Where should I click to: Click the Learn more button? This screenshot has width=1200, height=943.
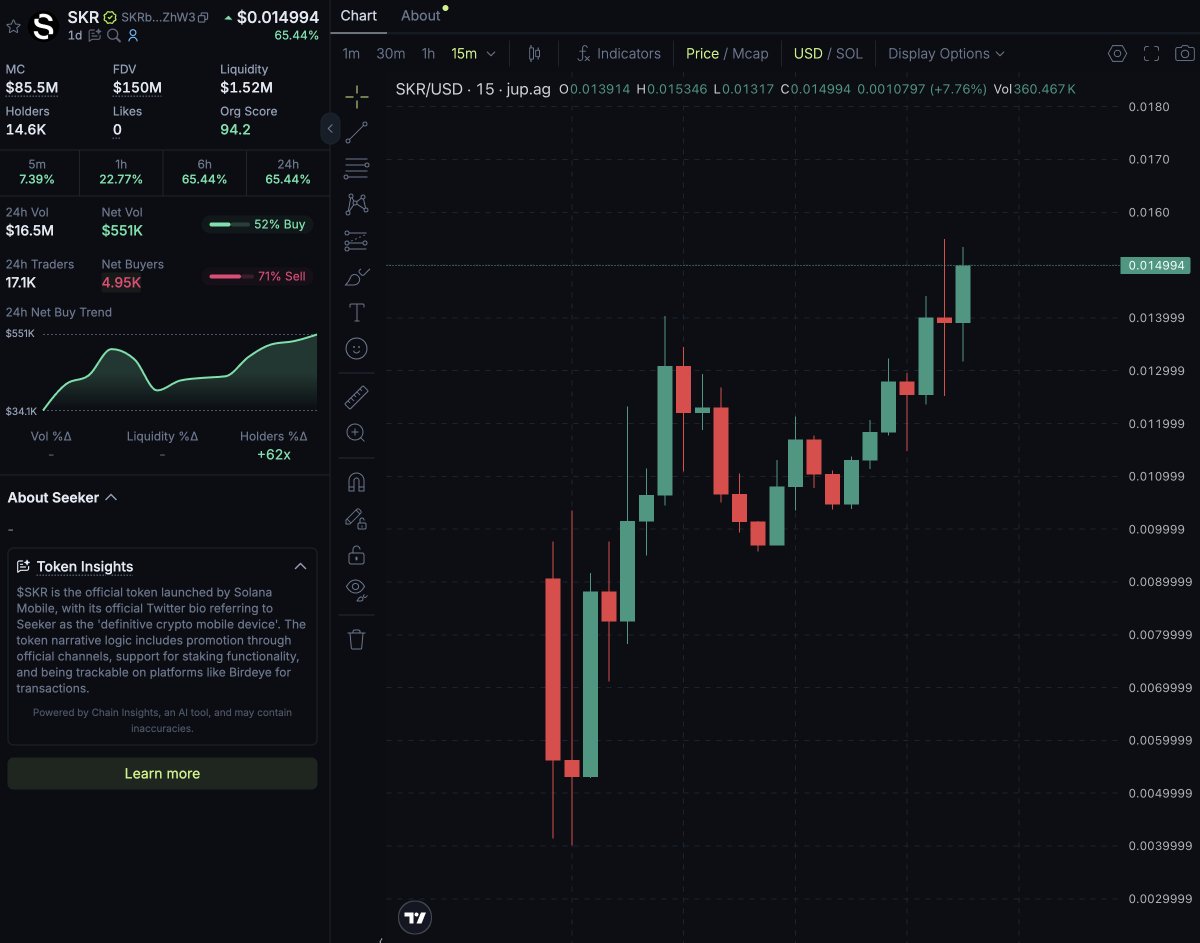pos(162,773)
